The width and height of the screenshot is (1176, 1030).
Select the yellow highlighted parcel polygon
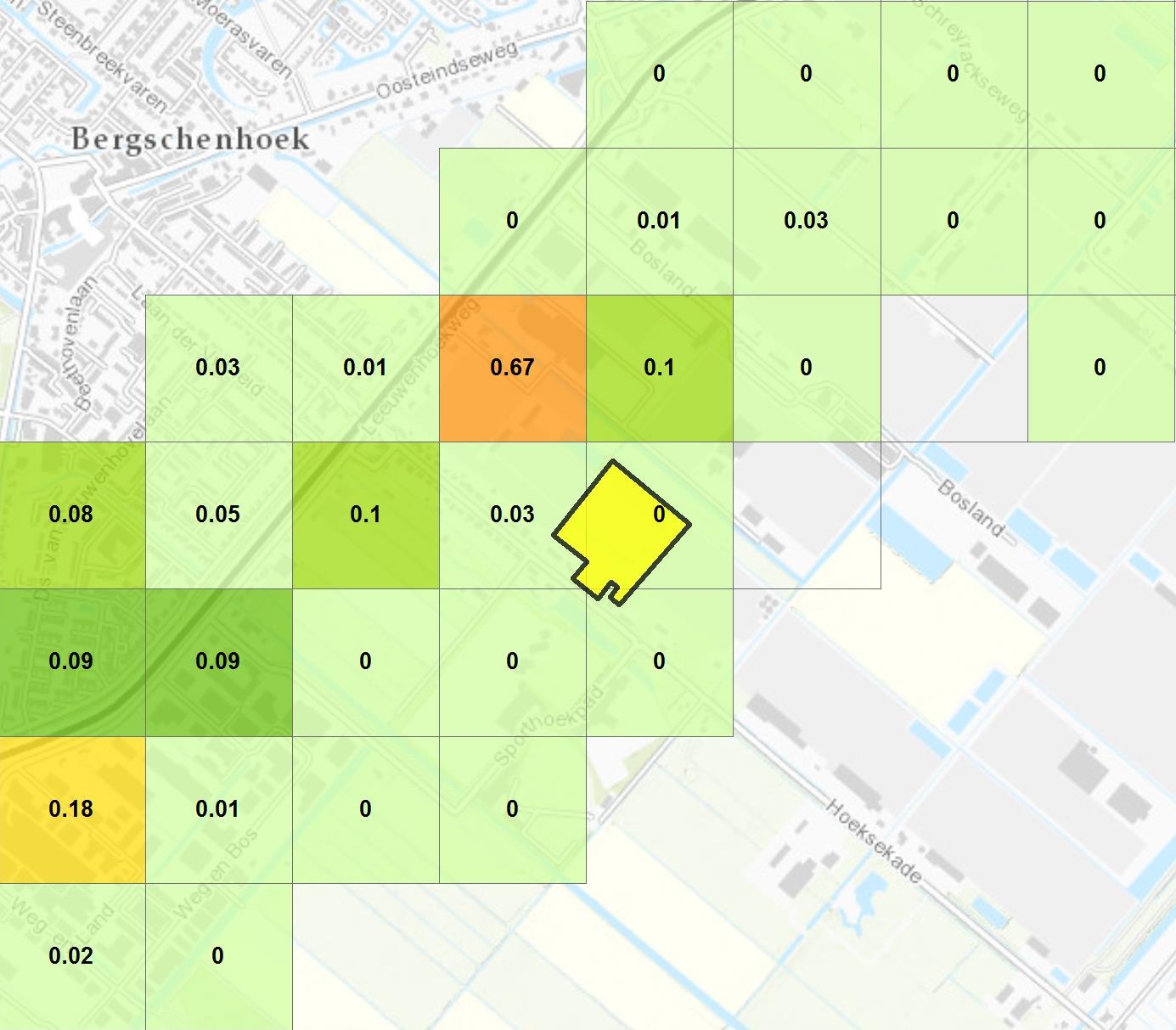coord(624,531)
